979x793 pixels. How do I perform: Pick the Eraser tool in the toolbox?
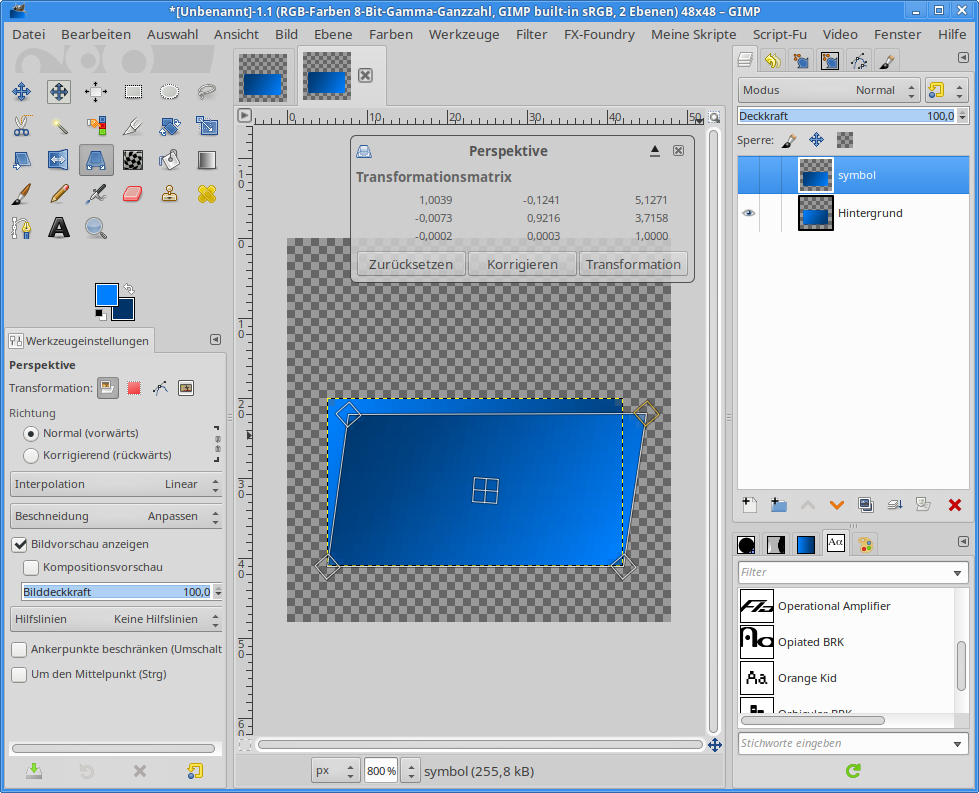coord(133,193)
